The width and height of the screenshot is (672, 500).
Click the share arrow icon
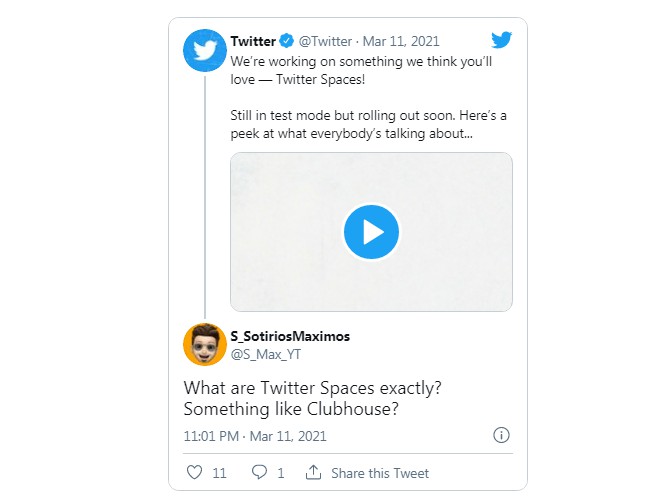tap(313, 472)
